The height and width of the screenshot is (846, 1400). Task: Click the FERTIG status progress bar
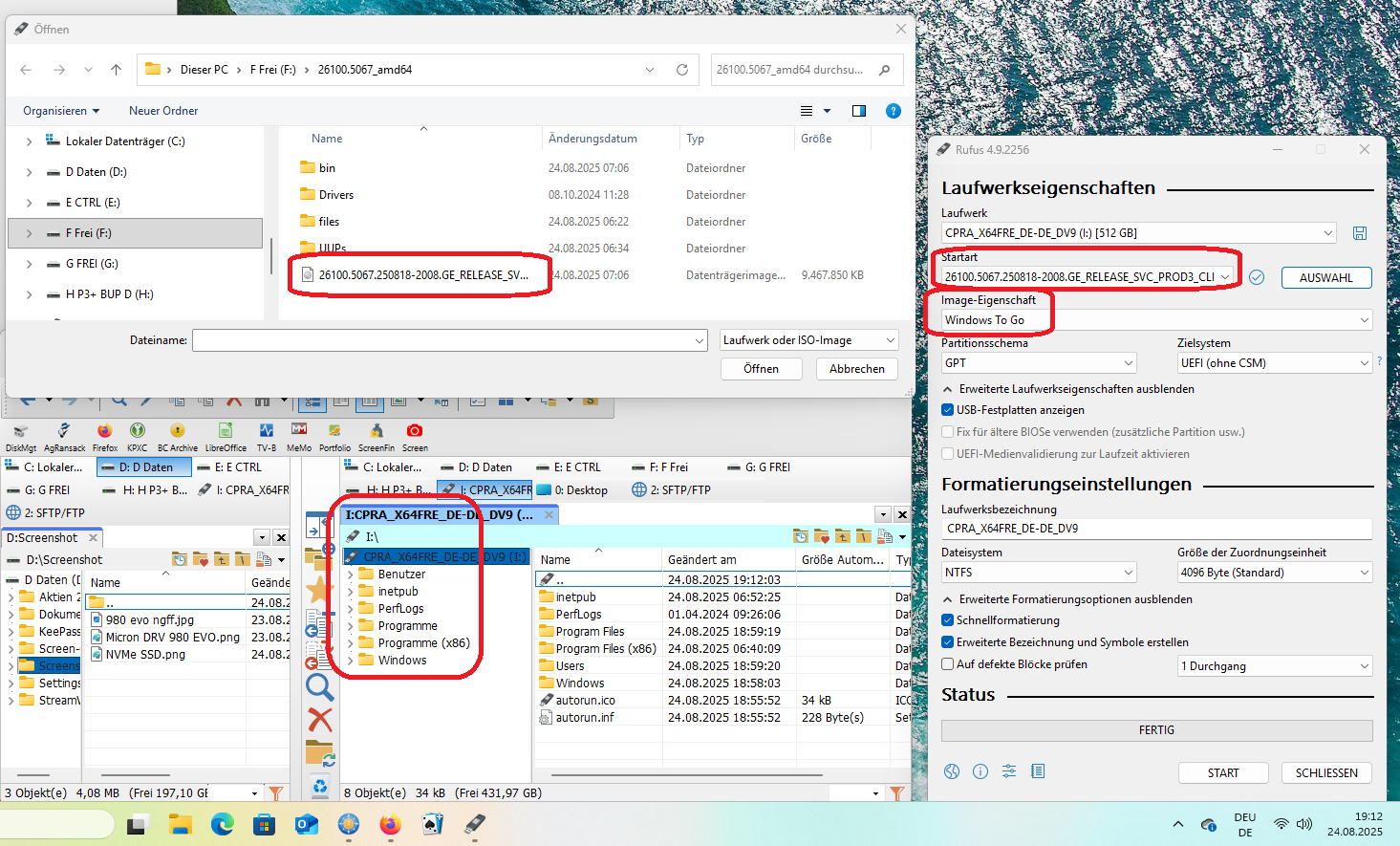pos(1156,730)
